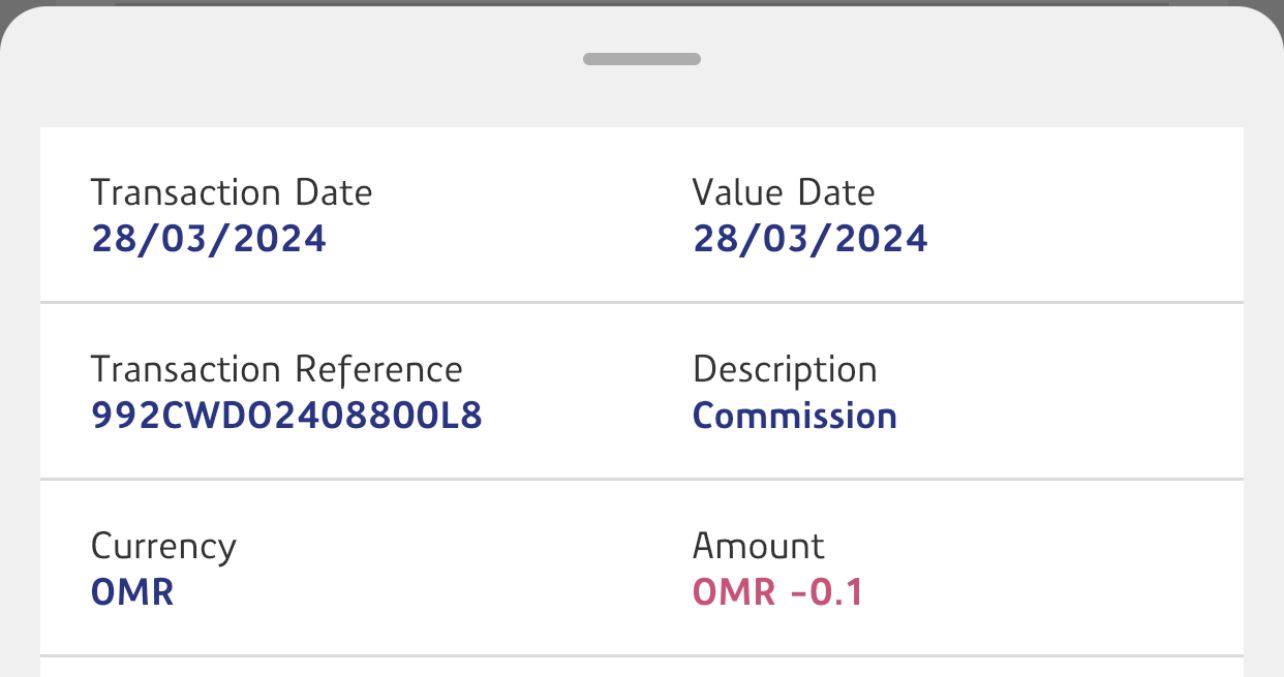
Task: Click the "Description" label
Action: click(784, 370)
